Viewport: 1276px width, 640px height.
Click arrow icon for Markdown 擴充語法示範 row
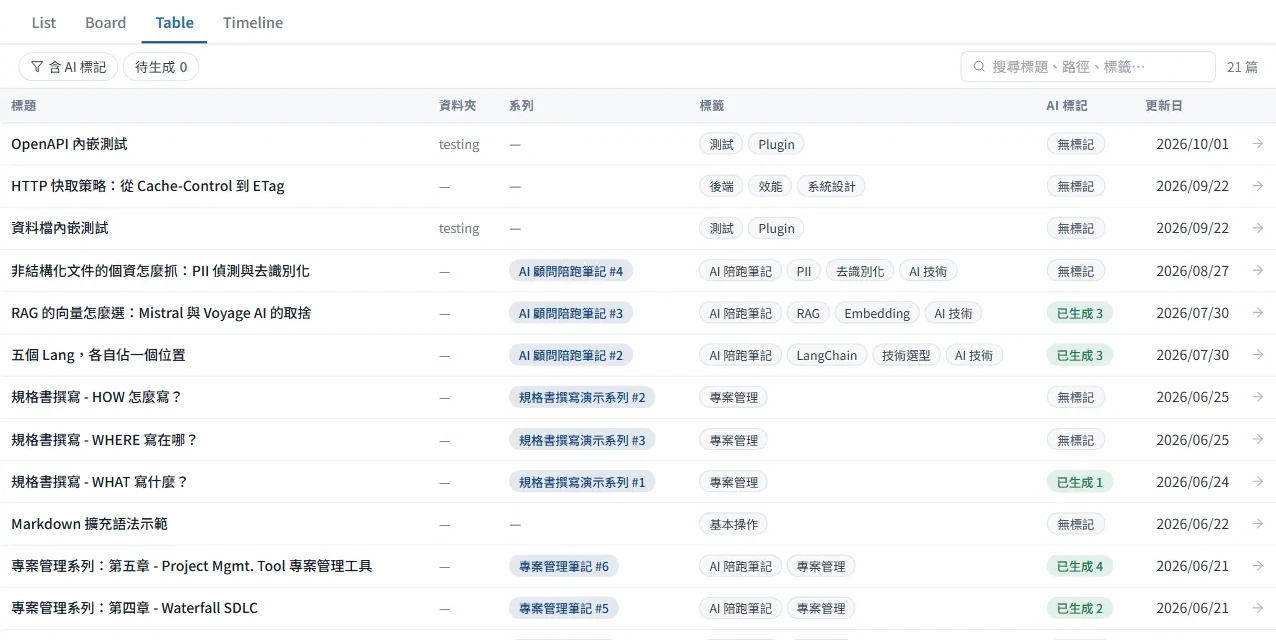pos(1257,524)
